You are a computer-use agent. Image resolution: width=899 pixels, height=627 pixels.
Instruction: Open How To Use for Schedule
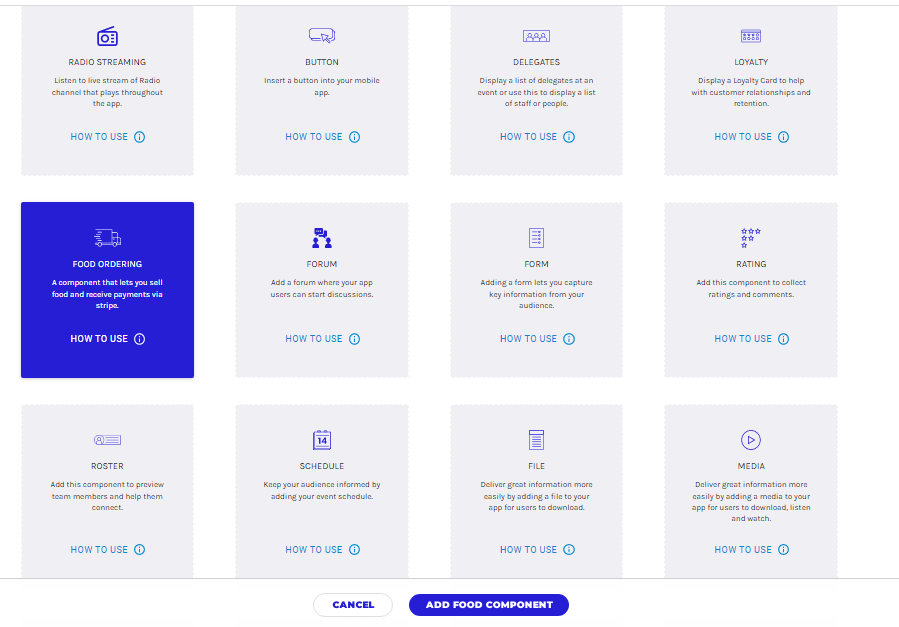(x=314, y=550)
